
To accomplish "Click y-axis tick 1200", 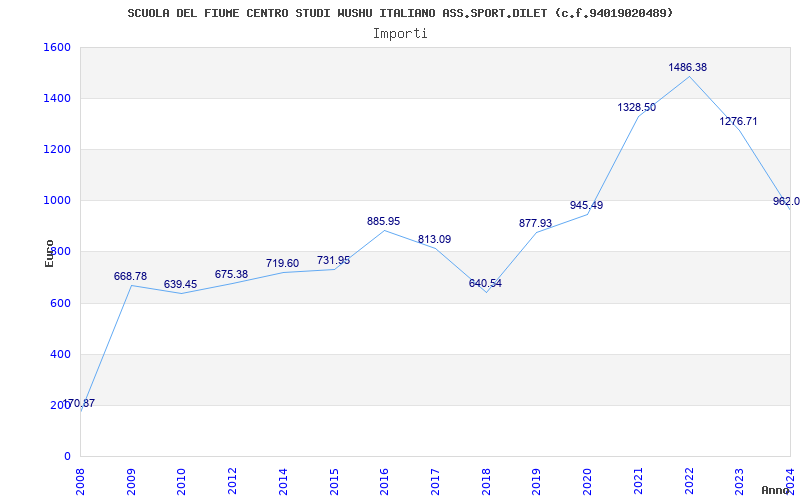I will click(57, 149).
